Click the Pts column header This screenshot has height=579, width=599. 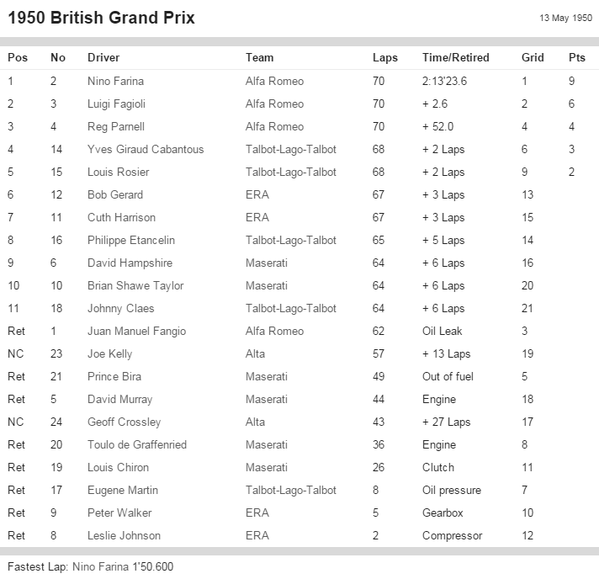tap(577, 58)
